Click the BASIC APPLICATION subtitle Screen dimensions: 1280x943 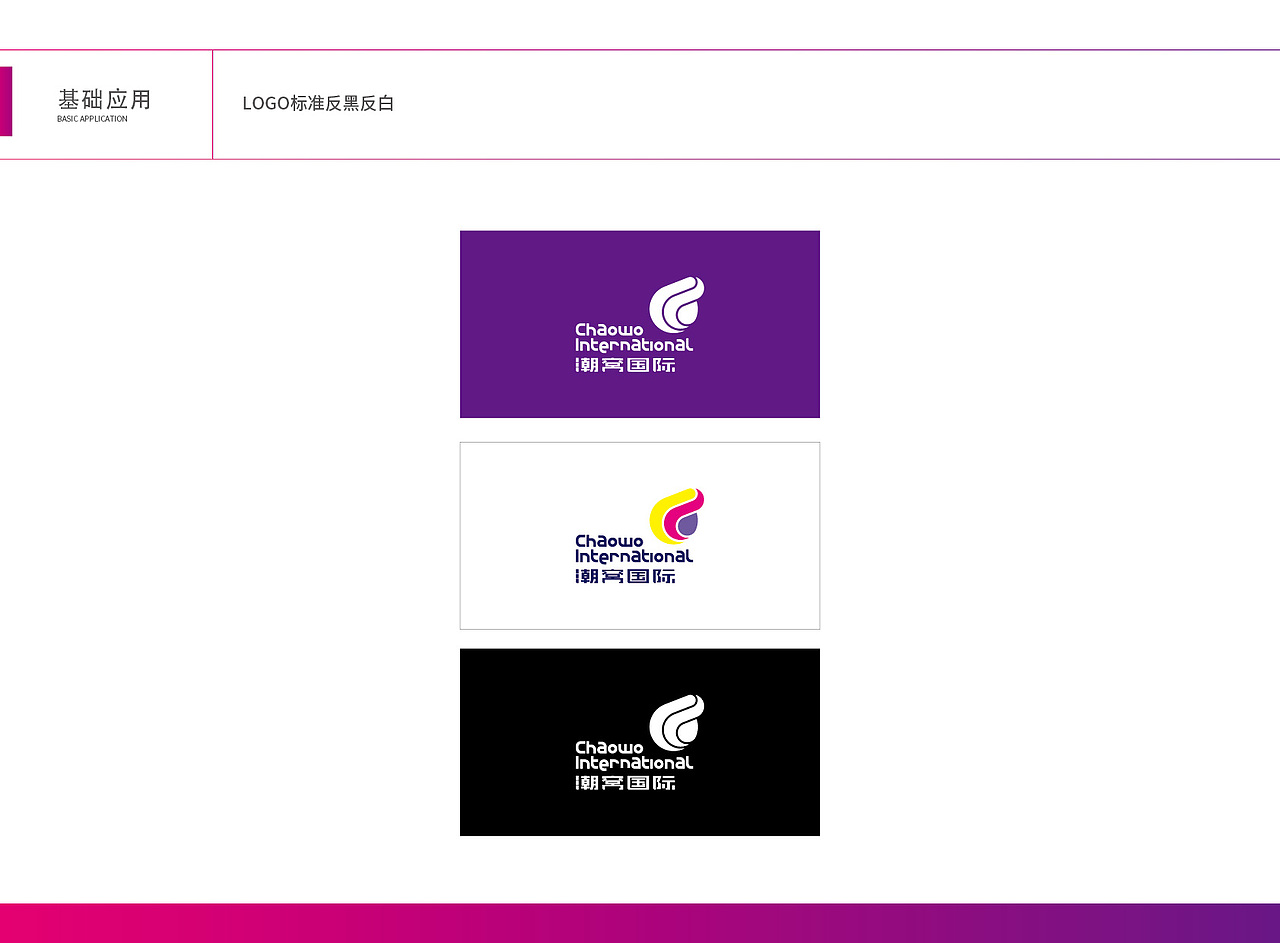coord(92,119)
